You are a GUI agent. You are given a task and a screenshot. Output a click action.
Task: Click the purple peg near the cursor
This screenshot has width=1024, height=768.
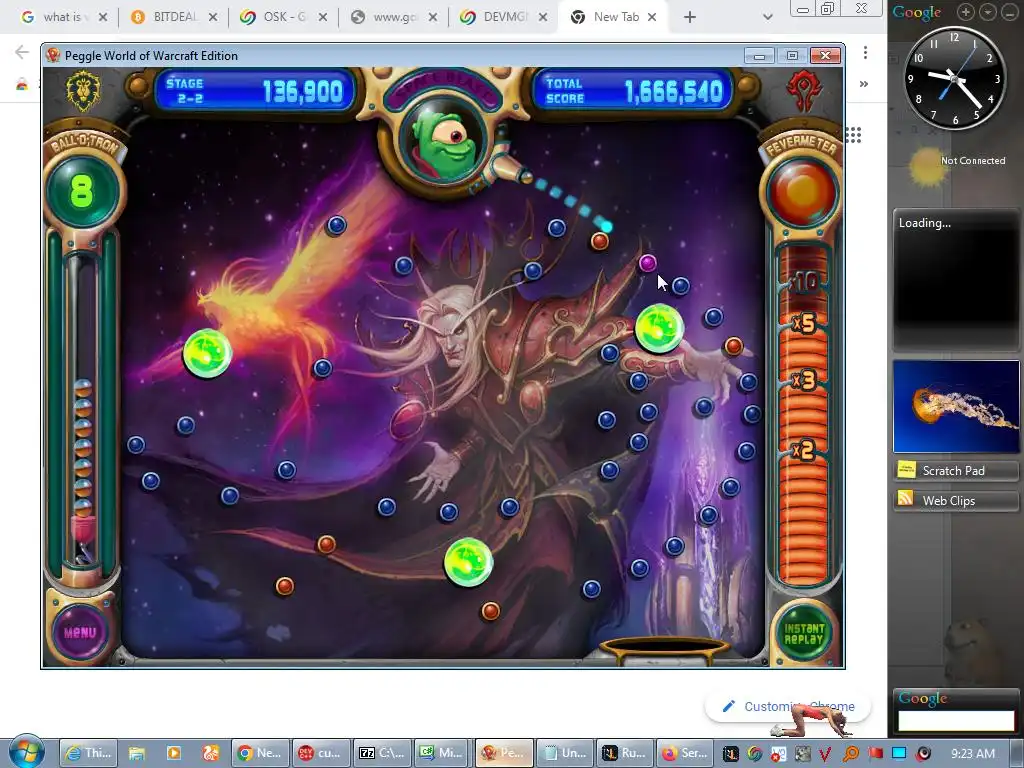pos(647,263)
